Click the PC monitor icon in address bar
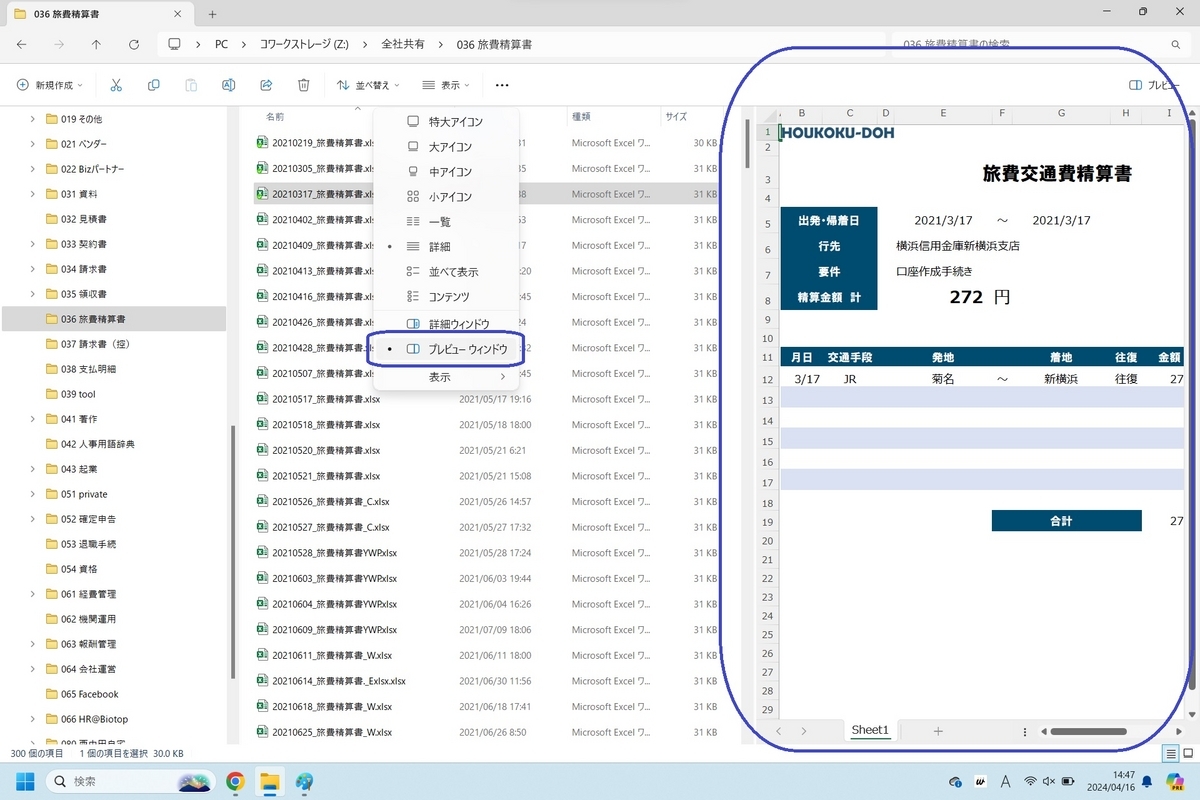This screenshot has width=1200, height=800. [x=174, y=45]
